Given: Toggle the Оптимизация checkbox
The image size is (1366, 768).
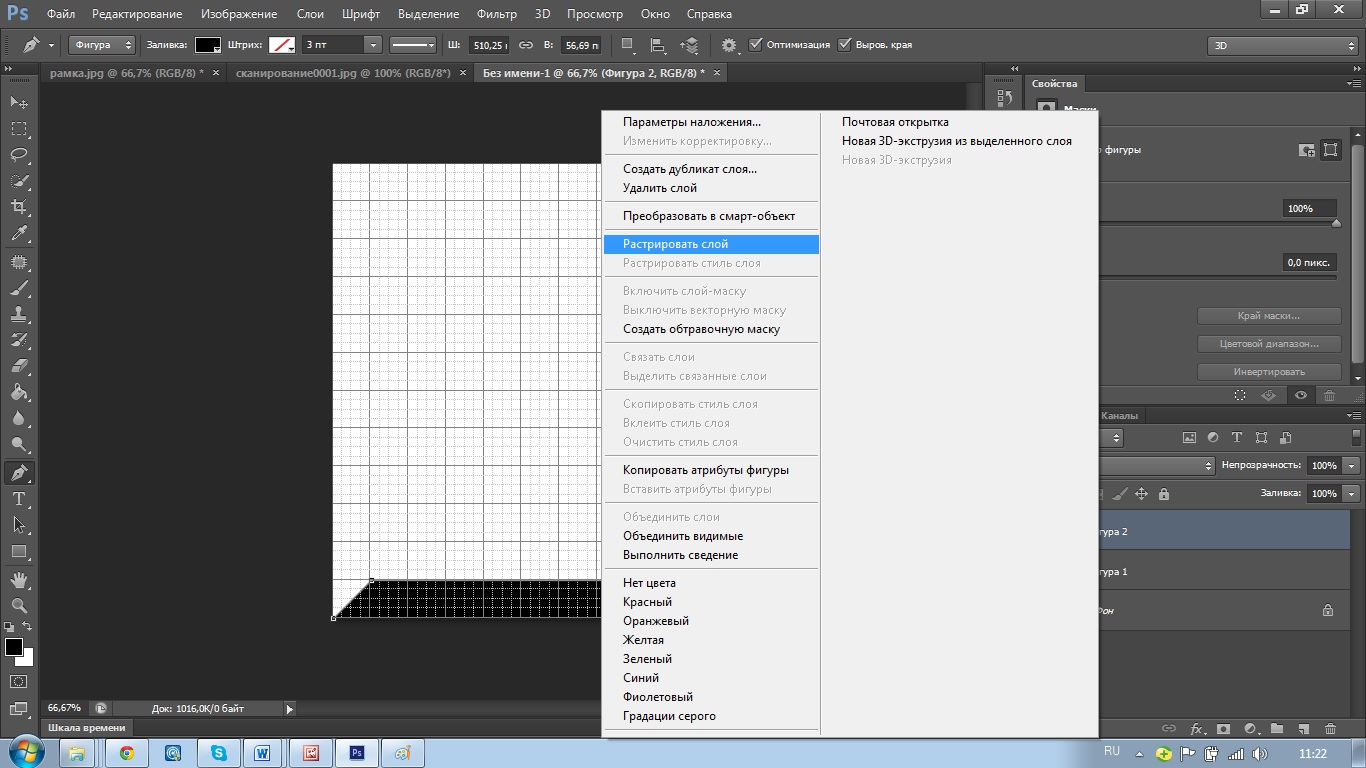Looking at the screenshot, I should point(756,45).
